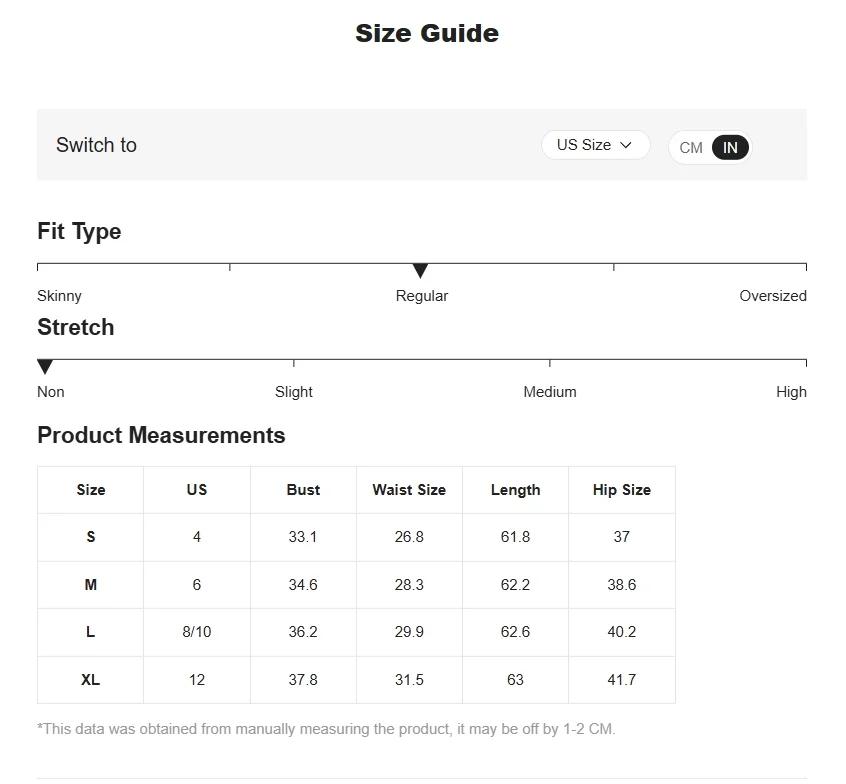Screen dimensions: 846x784
Task: Click the Slight stretch label
Action: coord(294,392)
